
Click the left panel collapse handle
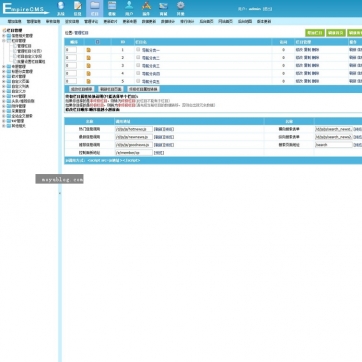point(60,193)
